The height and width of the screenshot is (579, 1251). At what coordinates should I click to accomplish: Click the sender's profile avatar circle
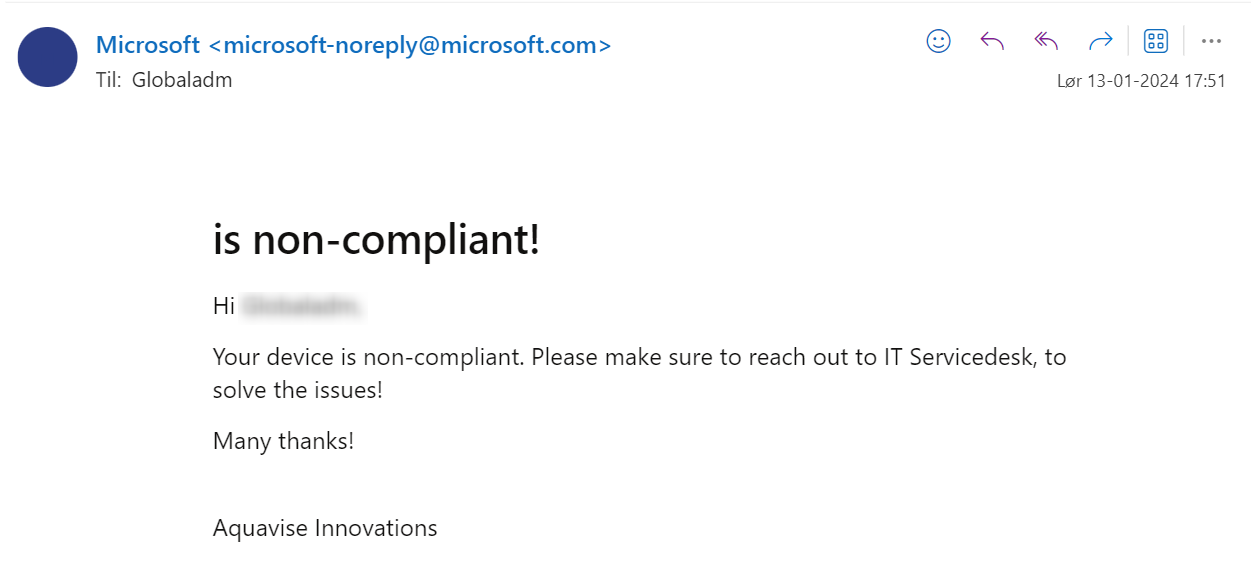pyautogui.click(x=47, y=57)
